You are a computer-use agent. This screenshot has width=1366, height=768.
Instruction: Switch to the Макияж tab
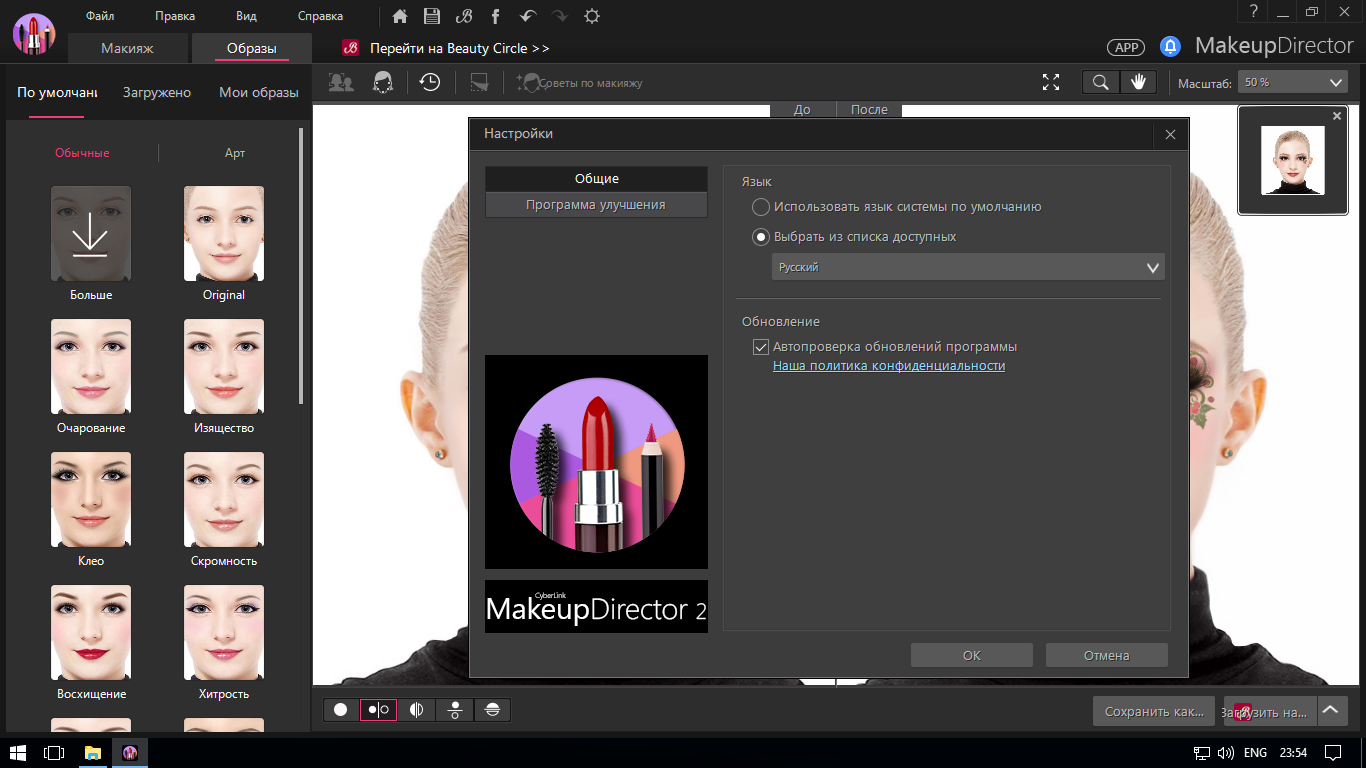(127, 48)
